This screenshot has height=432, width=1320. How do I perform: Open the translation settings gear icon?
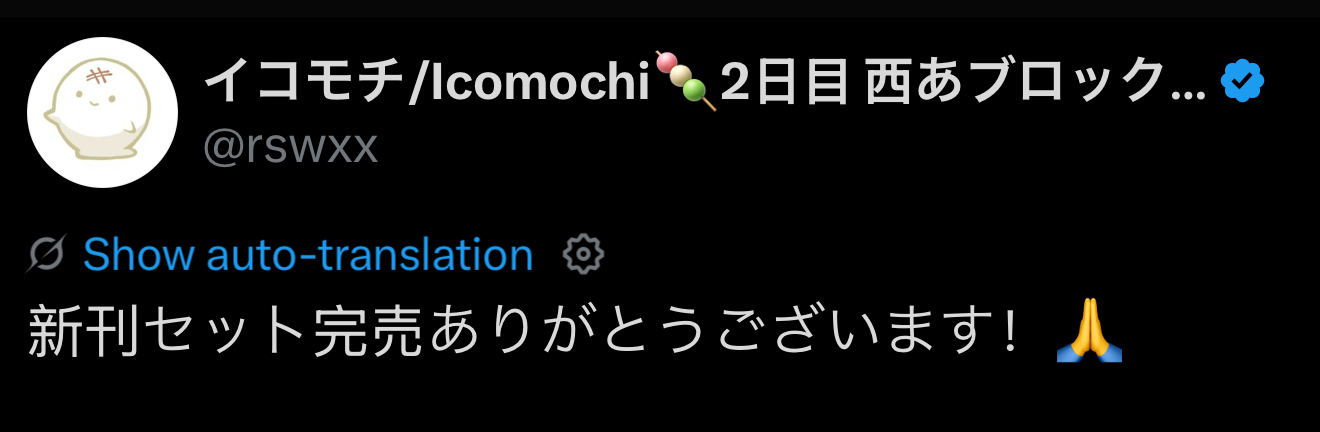point(584,255)
